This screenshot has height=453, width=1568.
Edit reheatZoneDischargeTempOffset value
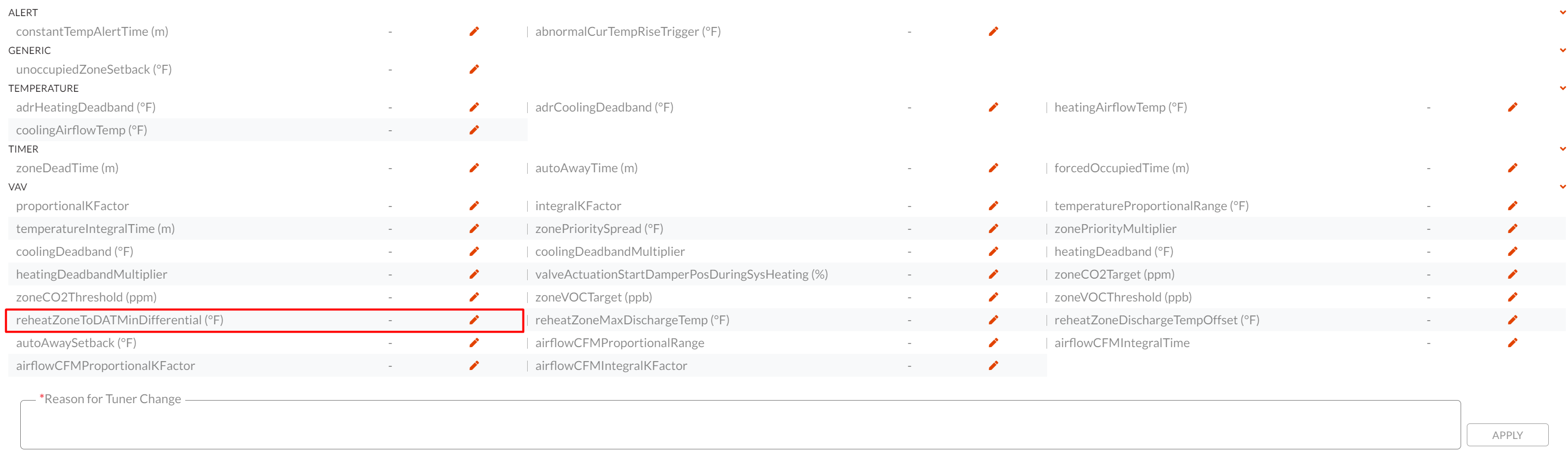(1512, 320)
